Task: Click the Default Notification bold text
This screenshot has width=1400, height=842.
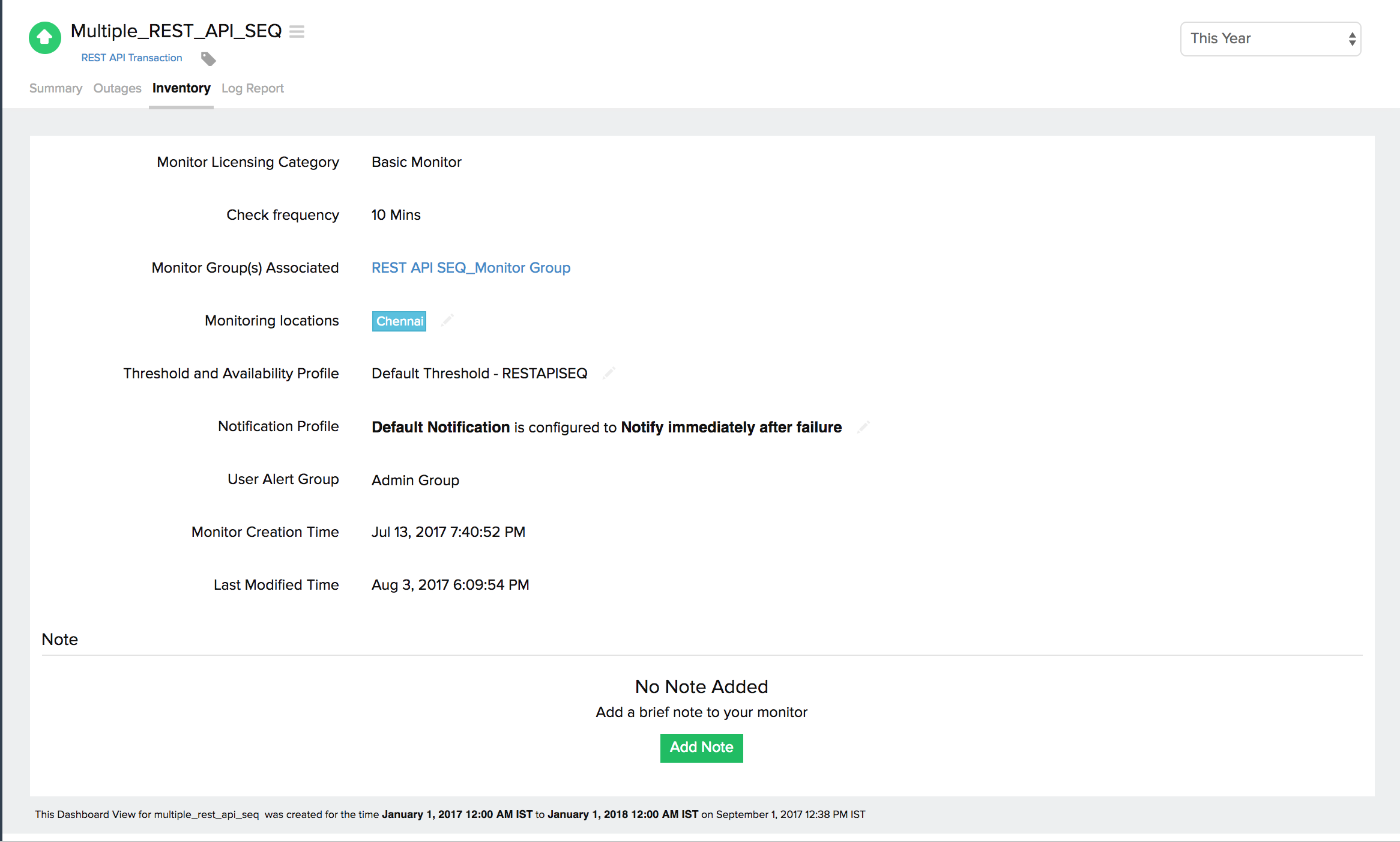Action: coord(441,427)
